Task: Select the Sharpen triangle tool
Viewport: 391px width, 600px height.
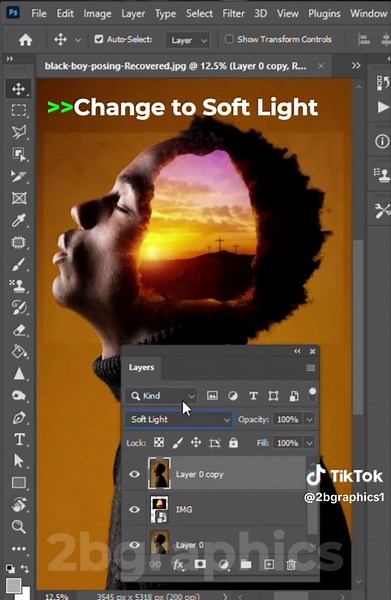Action: tap(18, 373)
